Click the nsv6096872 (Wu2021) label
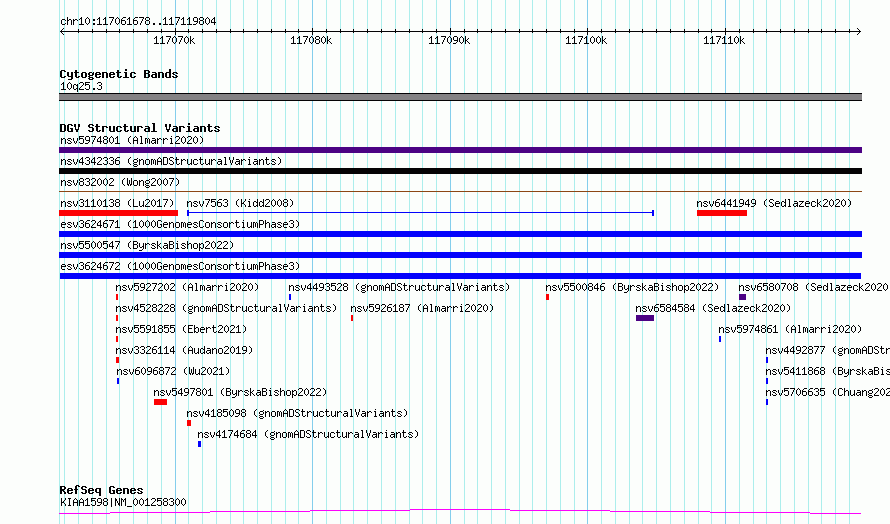This screenshot has height=524, width=890. click(x=173, y=371)
